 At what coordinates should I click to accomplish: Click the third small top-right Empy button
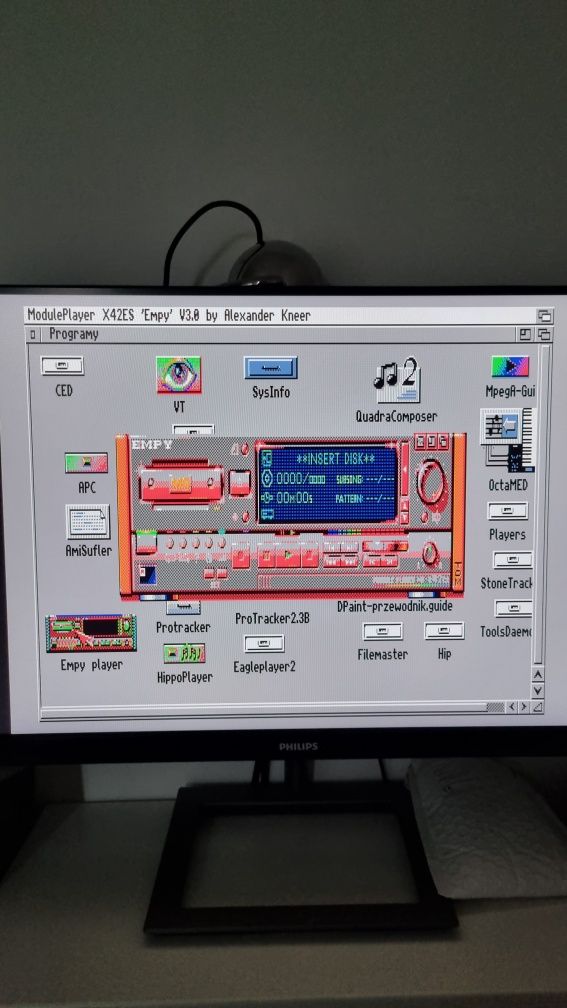pyautogui.click(x=442, y=441)
